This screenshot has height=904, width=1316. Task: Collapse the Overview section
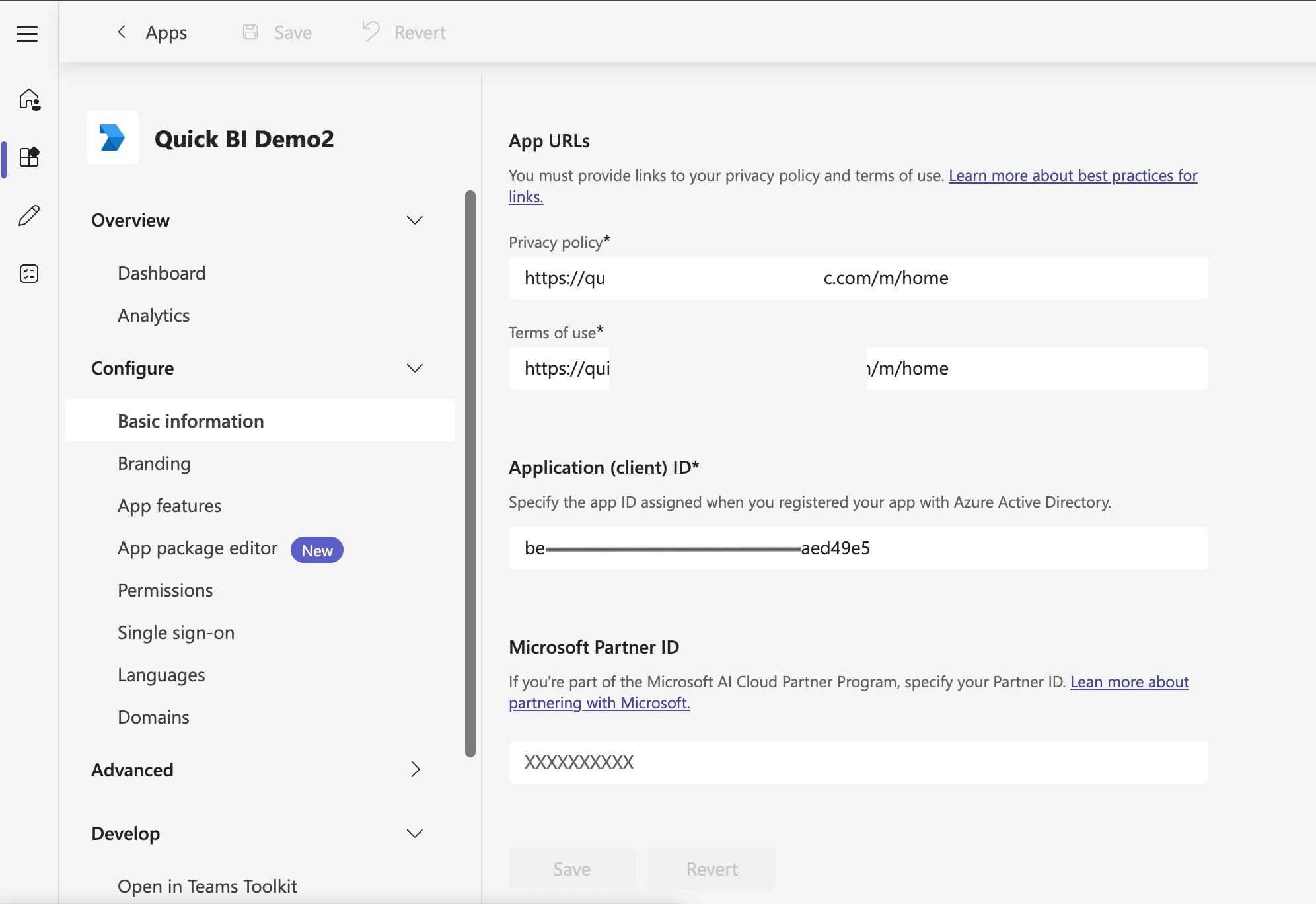[414, 221]
